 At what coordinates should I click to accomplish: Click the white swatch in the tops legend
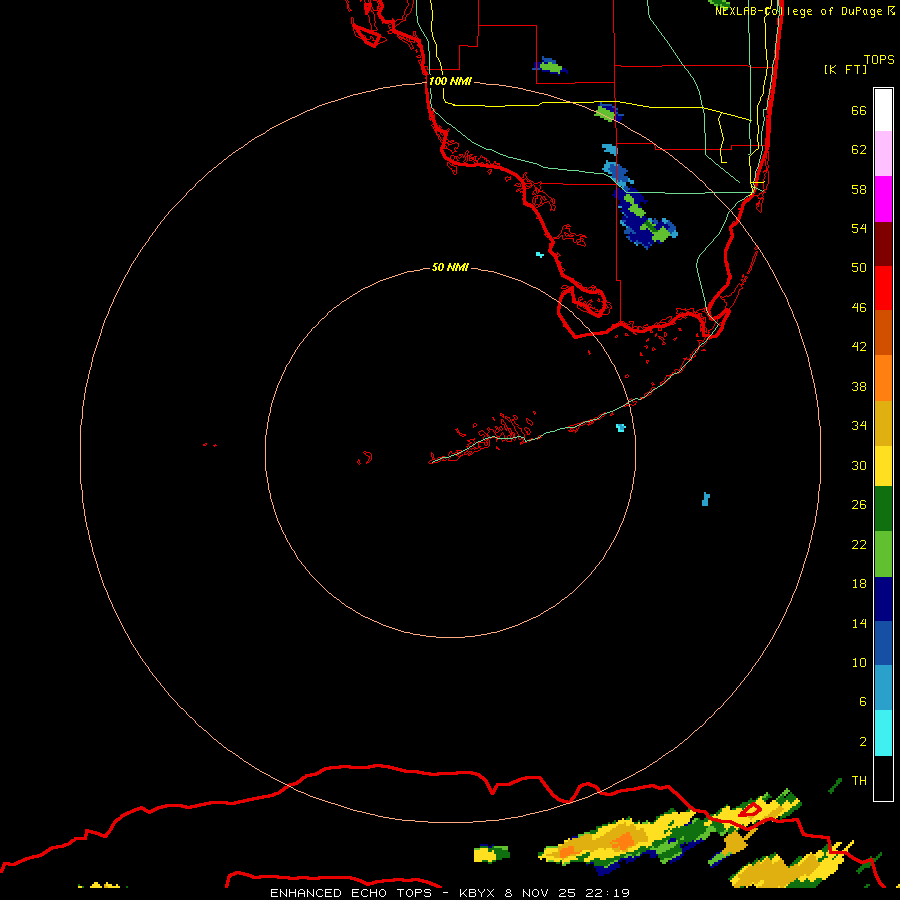click(x=883, y=110)
